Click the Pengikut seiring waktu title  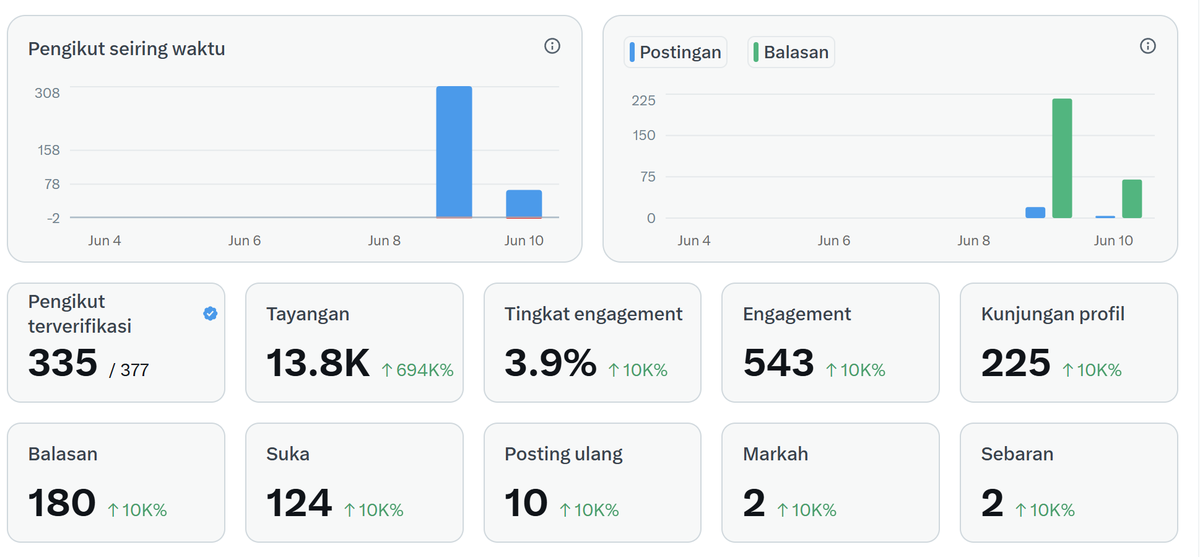[126, 48]
